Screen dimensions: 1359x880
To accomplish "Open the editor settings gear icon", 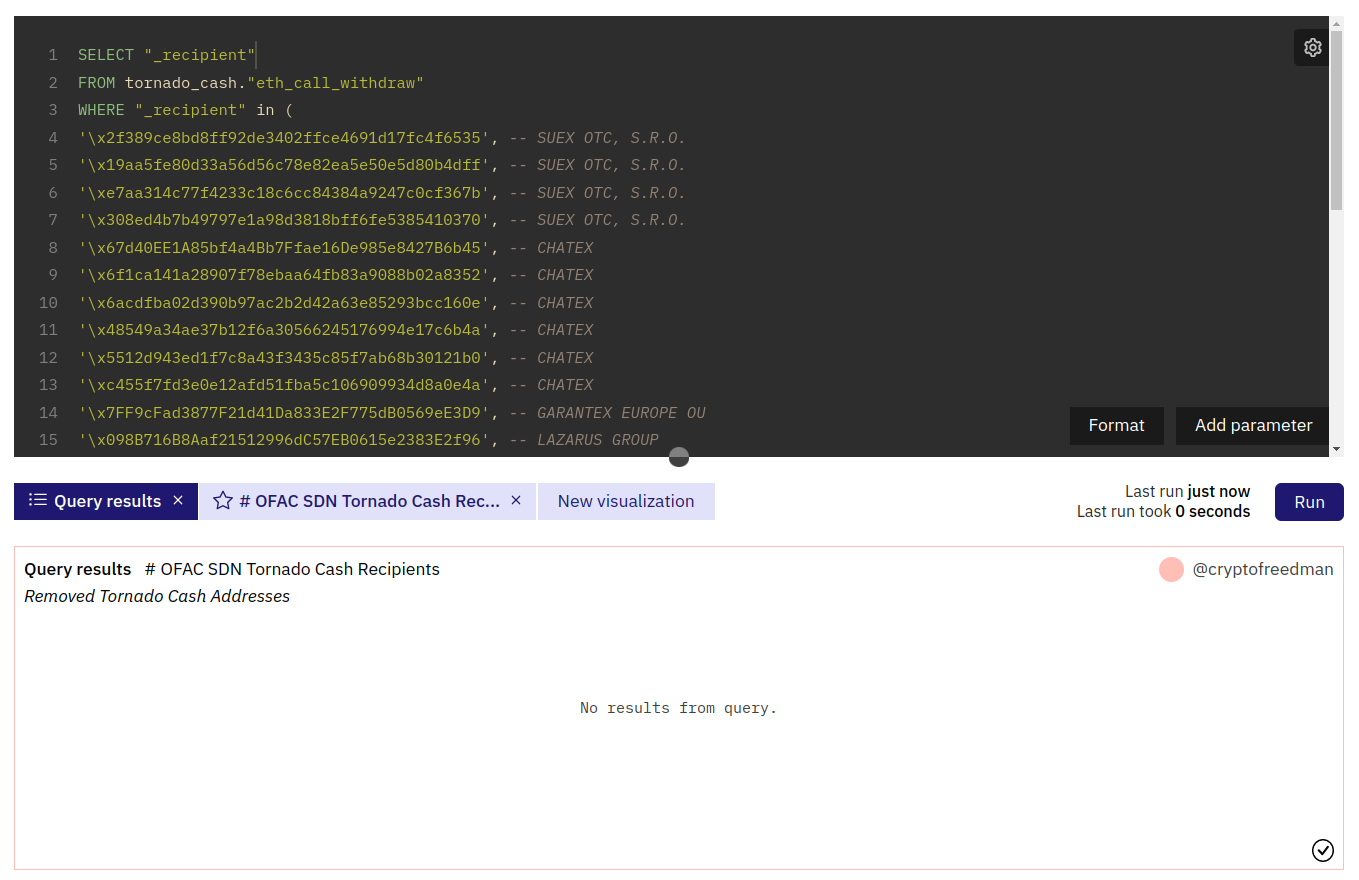I will click(x=1312, y=47).
